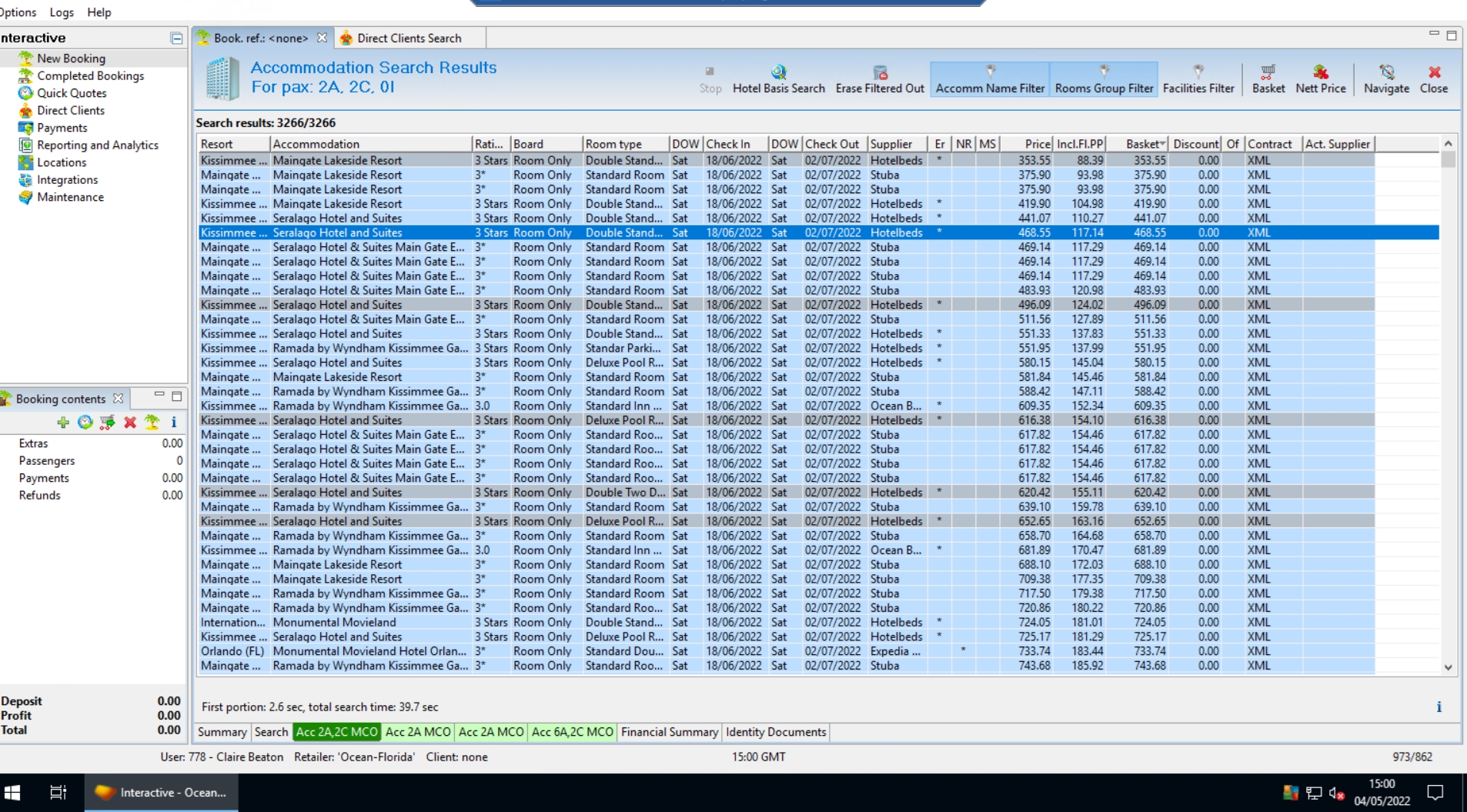The width and height of the screenshot is (1467, 812).
Task: Click the palm island icon in Booking contents toolbar
Action: (x=152, y=422)
